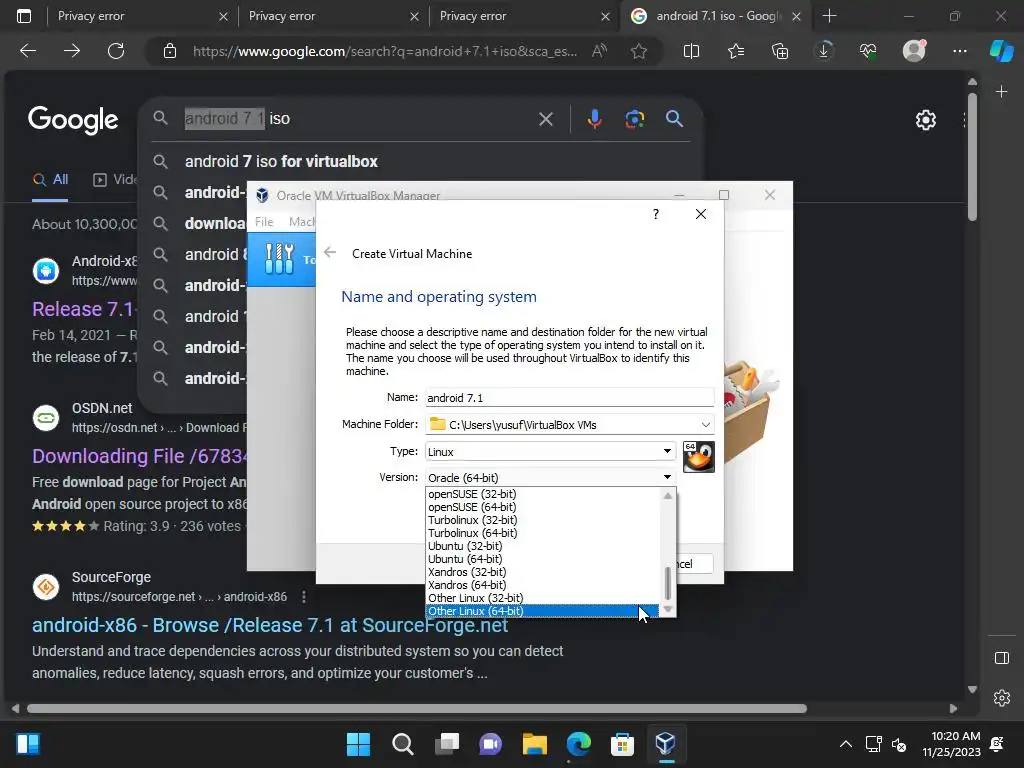Open the Favorites list icon

(736, 51)
